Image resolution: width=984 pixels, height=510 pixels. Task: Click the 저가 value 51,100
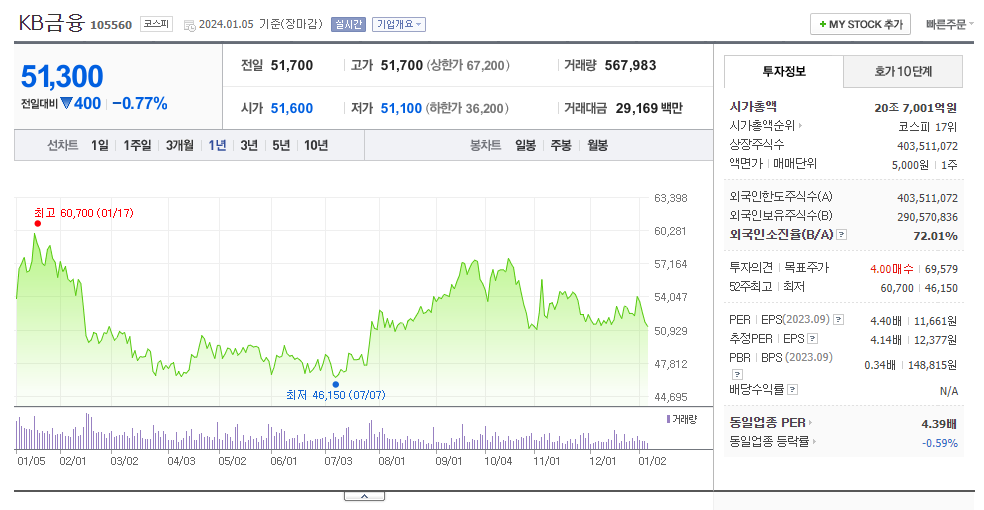click(401, 109)
